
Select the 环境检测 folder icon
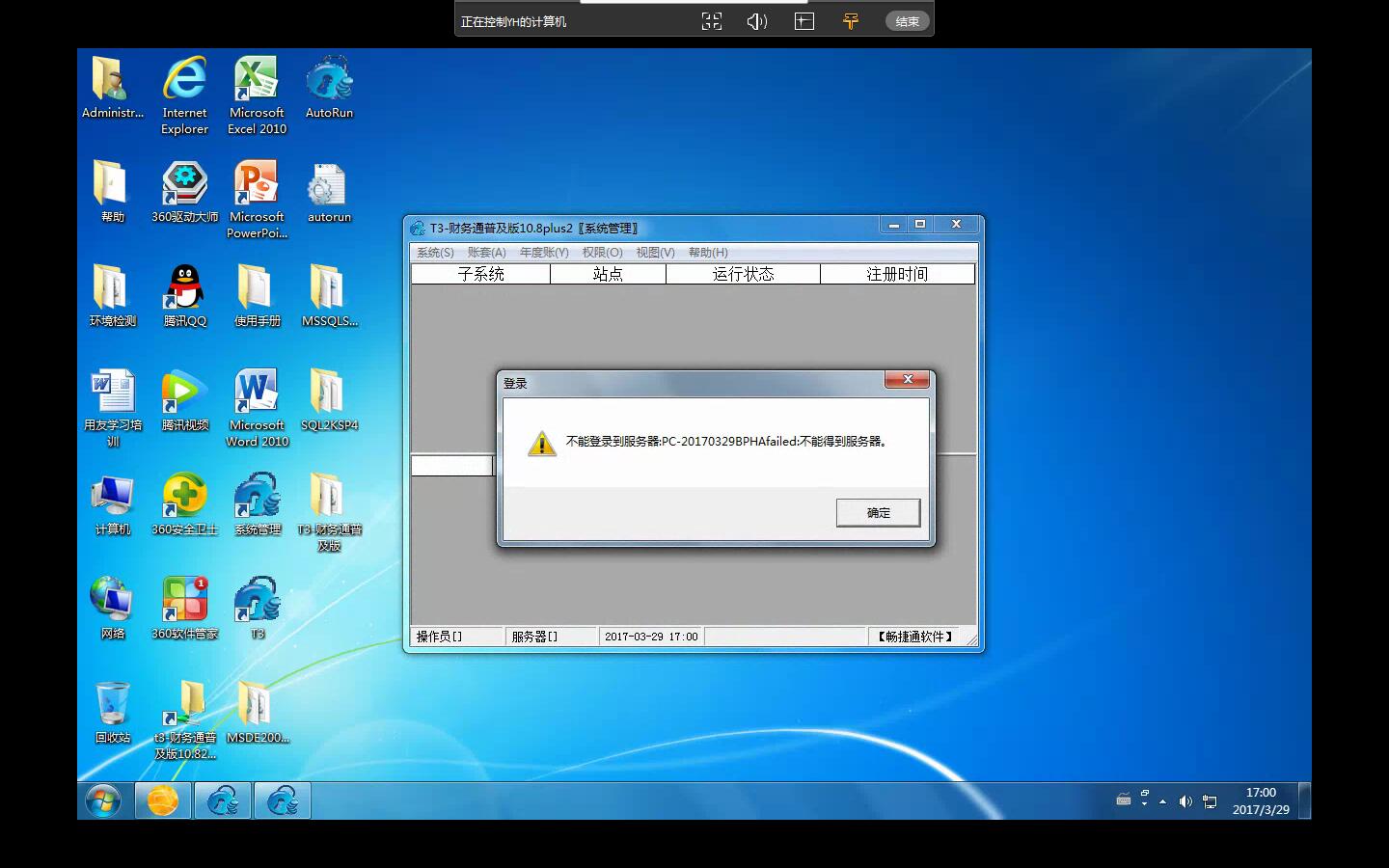coord(112,296)
